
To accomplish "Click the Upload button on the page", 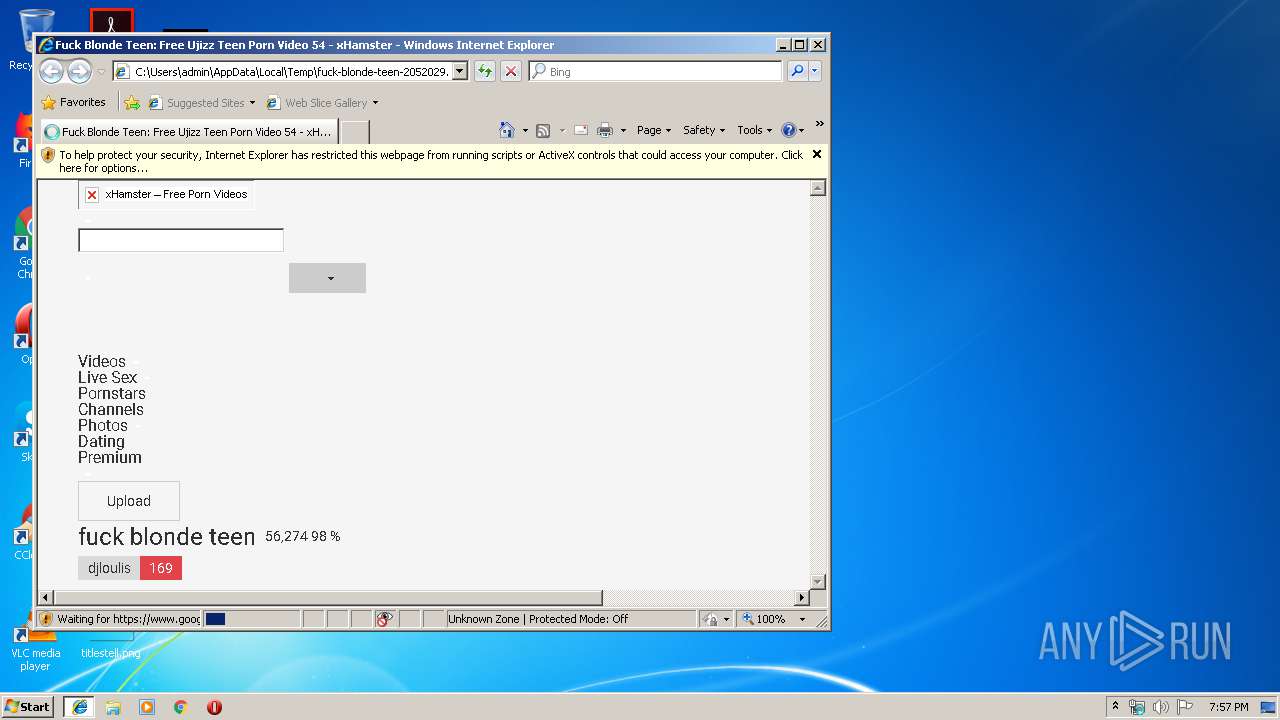I will [x=129, y=501].
